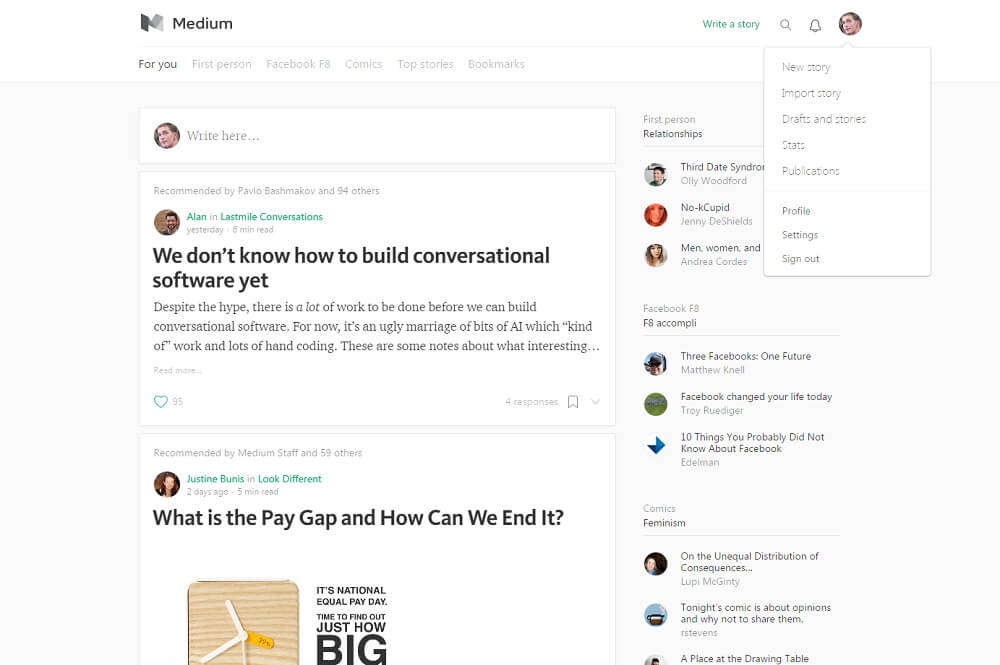
Task: Click Recommended by Pavlo Bashmakov text
Action: coord(266,191)
